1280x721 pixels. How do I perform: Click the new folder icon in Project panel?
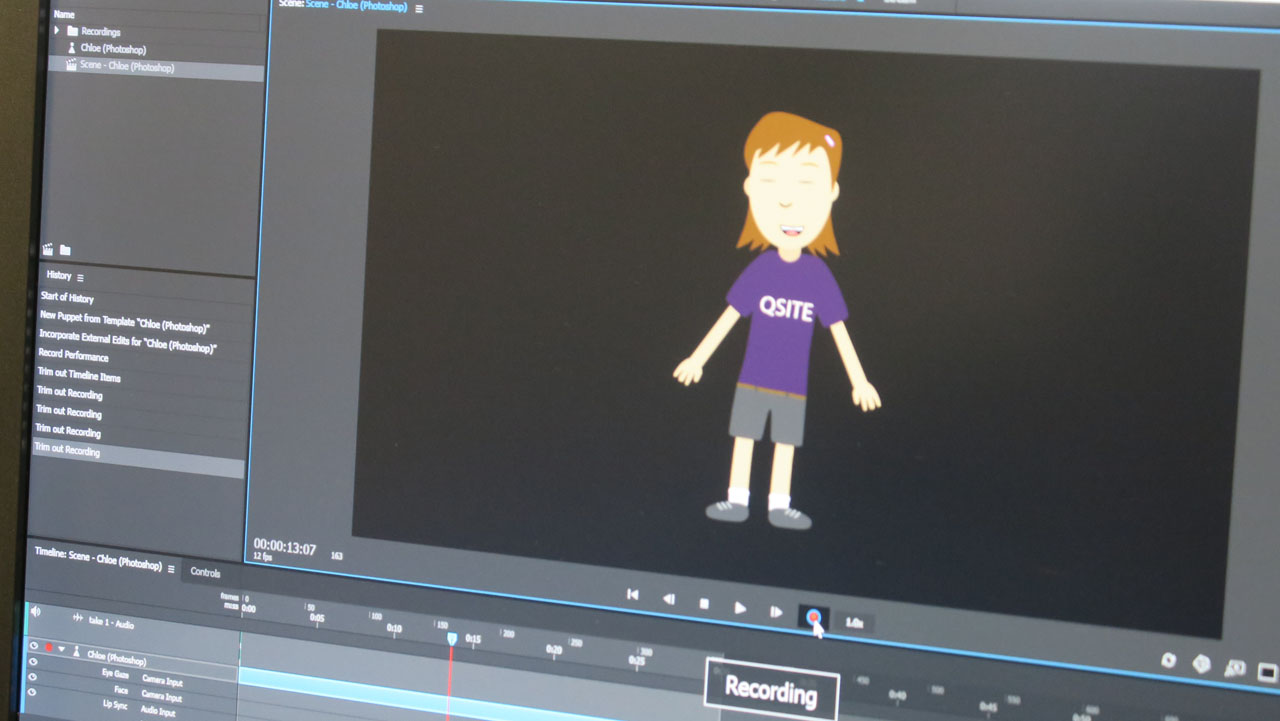click(65, 250)
